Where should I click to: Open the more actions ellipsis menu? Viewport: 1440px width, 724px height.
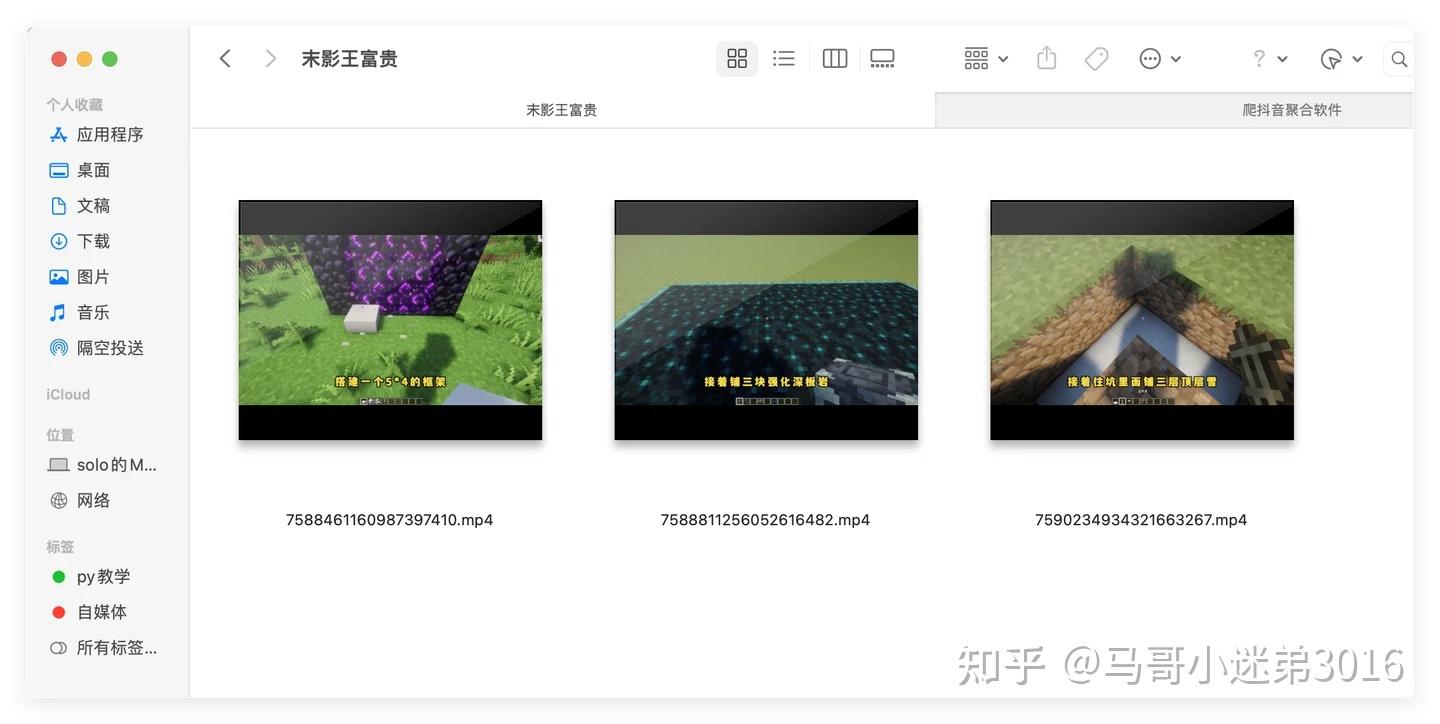point(1160,59)
